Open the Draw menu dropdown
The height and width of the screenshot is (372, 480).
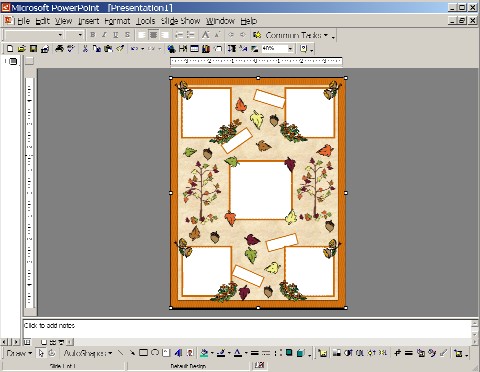[x=19, y=353]
